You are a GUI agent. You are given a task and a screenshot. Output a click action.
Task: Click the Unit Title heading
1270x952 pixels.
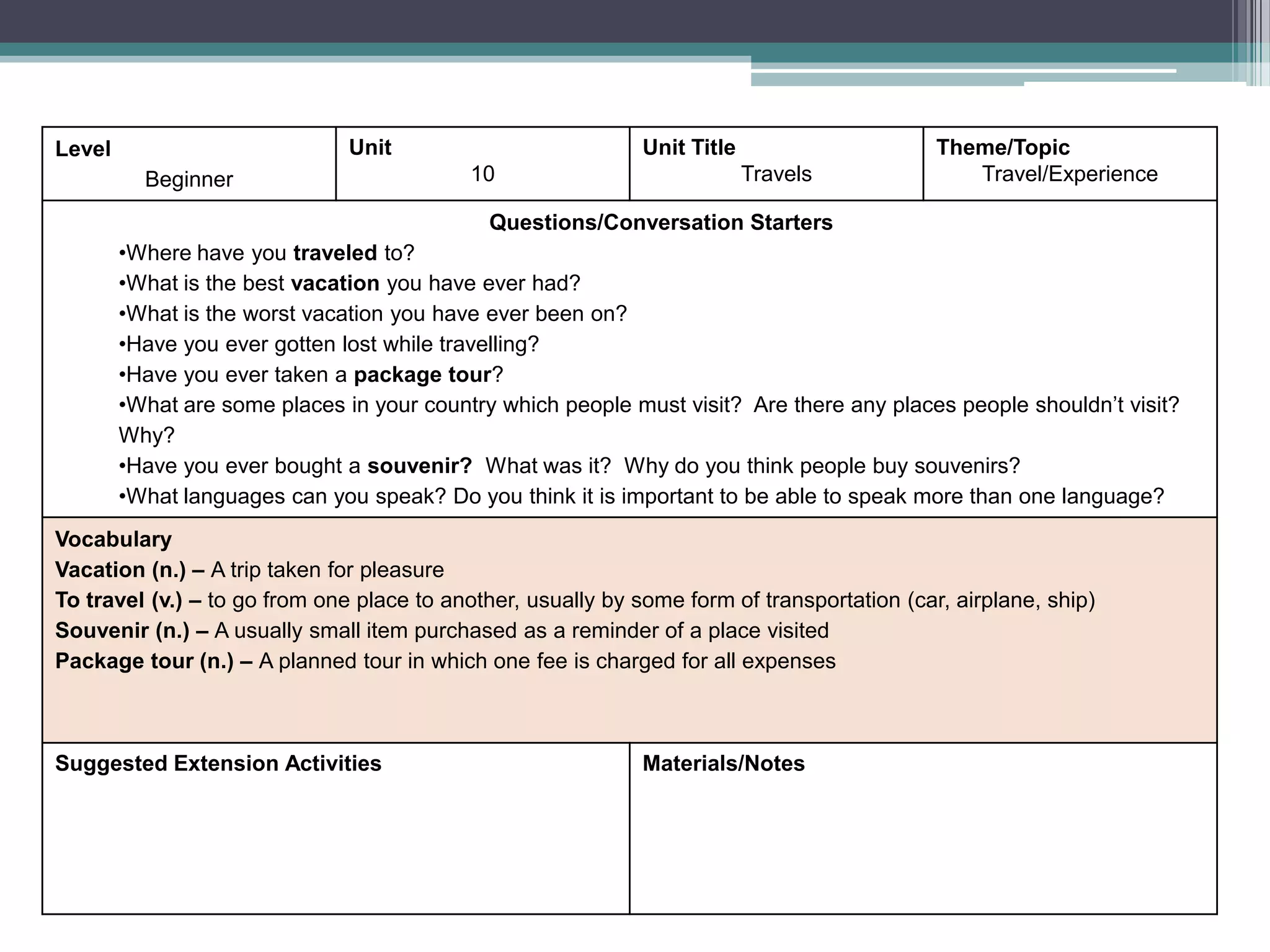[688, 148]
